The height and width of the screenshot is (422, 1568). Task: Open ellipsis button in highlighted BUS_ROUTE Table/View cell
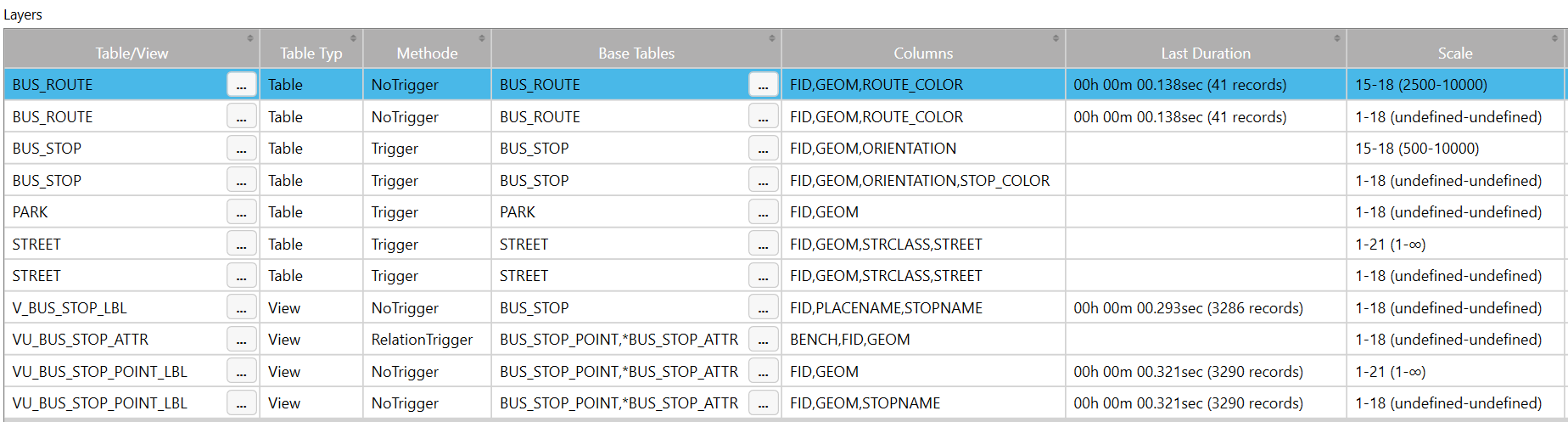(242, 85)
